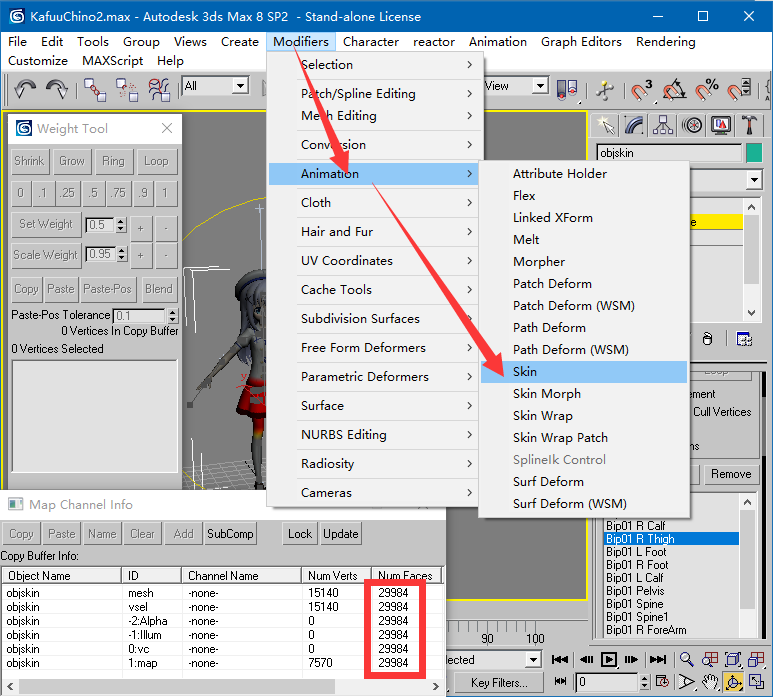
Task: Click the Select and Manipulate icon
Action: pos(604,91)
